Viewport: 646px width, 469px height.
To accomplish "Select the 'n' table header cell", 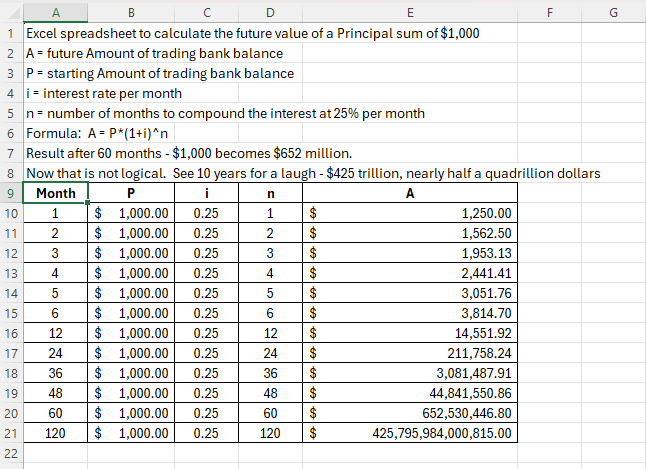I will coord(270,193).
